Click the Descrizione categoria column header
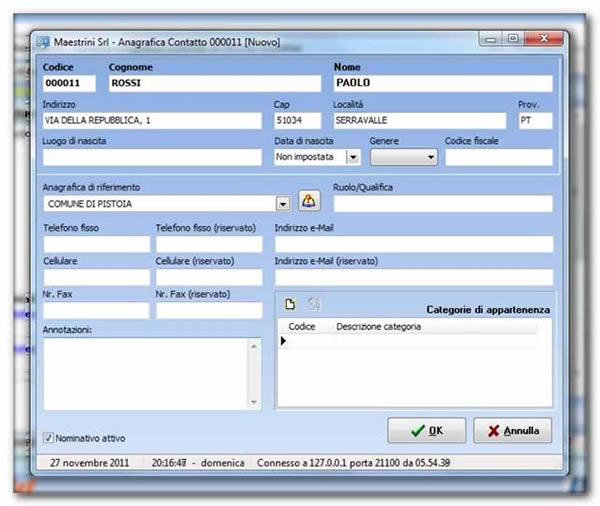This screenshot has height=506, width=600. pos(378,326)
